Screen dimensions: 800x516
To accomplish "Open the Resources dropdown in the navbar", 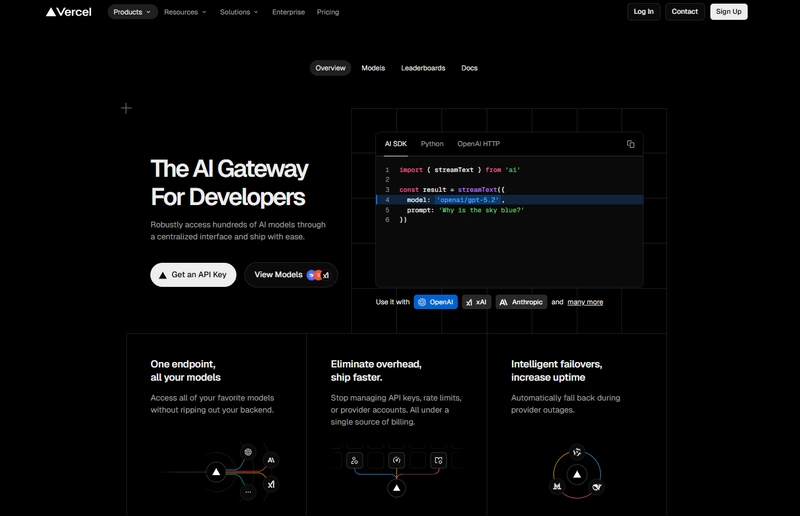I will click(x=185, y=12).
